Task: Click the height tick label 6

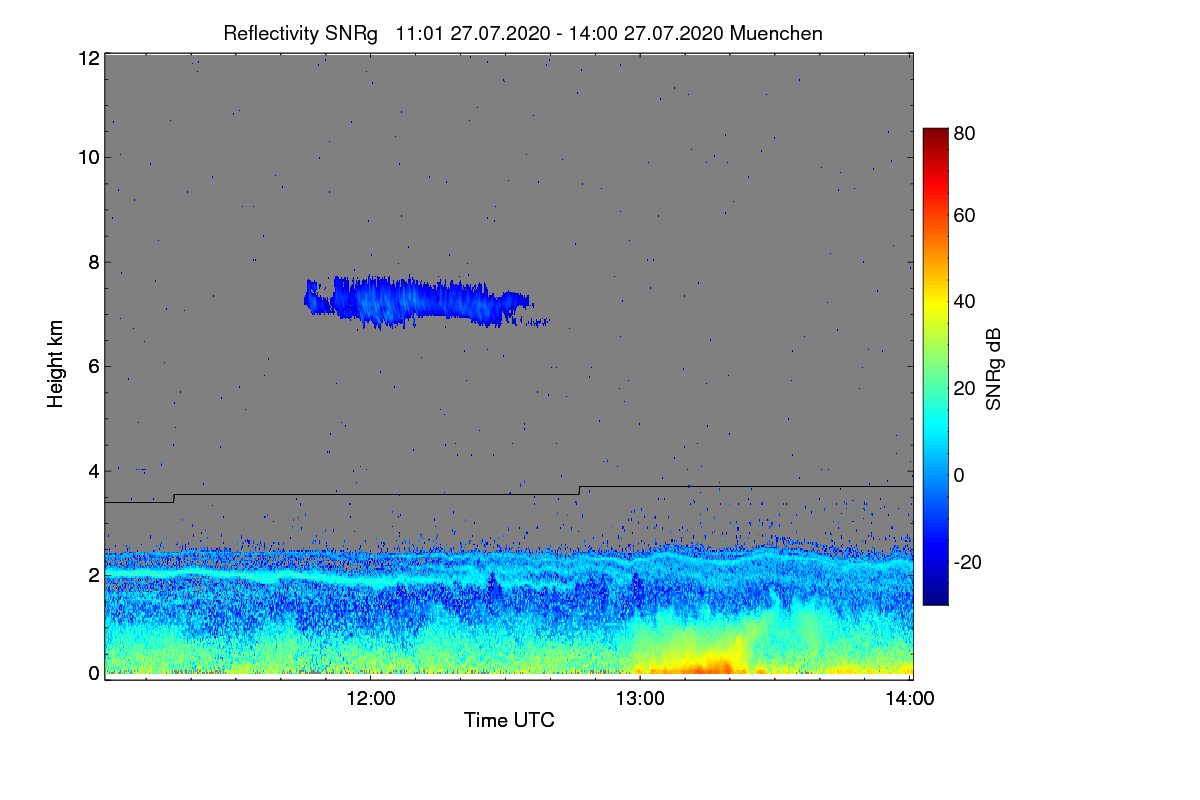Action: [94, 366]
